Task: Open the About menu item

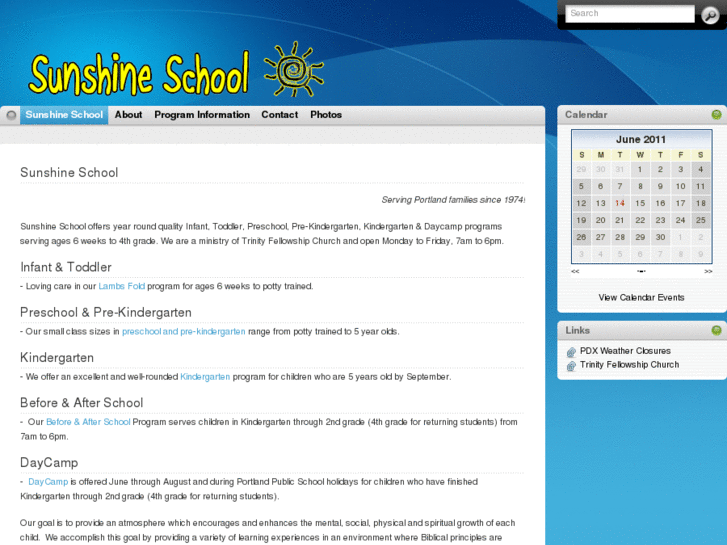Action: (x=128, y=115)
